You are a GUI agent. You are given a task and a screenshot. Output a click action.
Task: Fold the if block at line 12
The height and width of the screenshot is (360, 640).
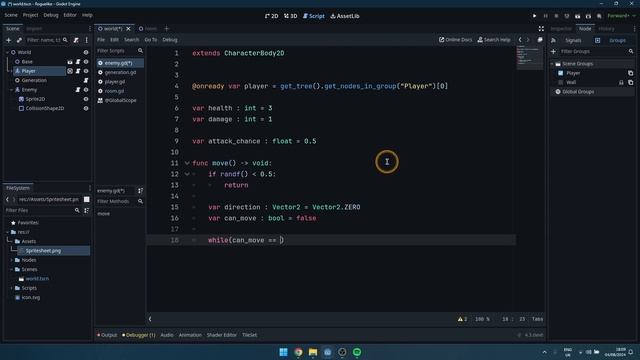pyautogui.click(x=187, y=174)
